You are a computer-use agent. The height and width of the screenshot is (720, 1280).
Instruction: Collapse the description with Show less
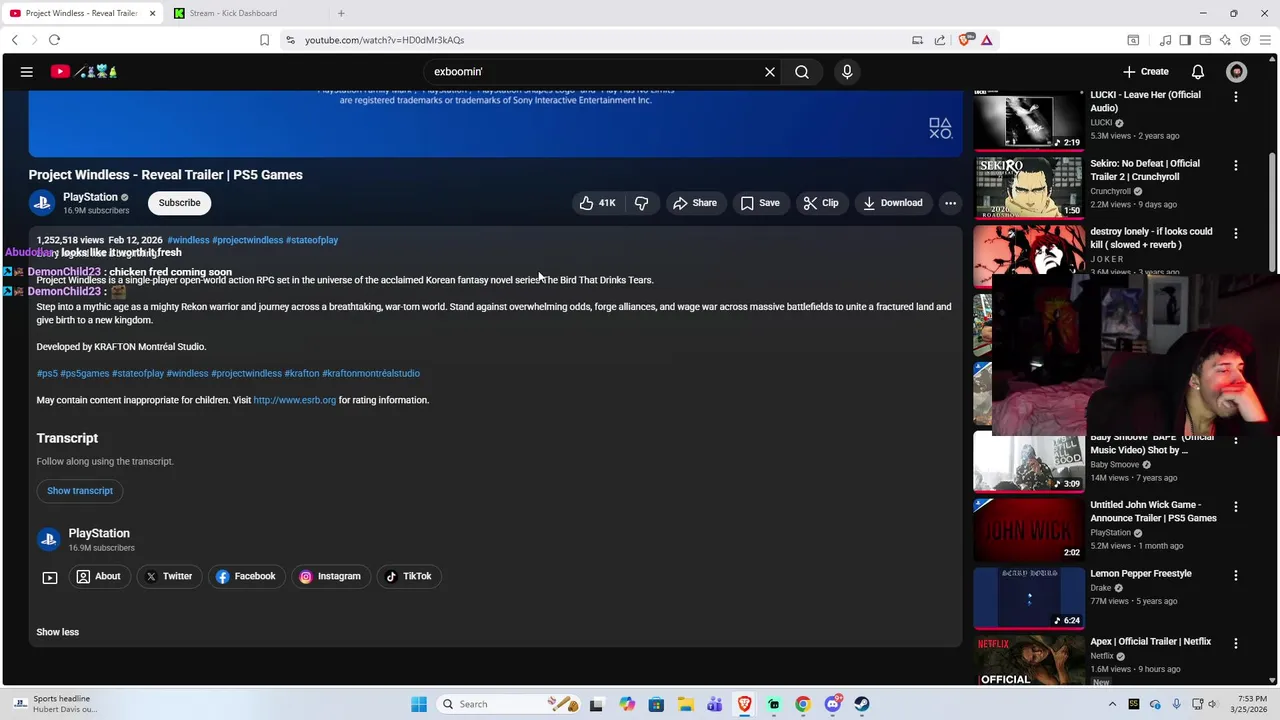58,632
